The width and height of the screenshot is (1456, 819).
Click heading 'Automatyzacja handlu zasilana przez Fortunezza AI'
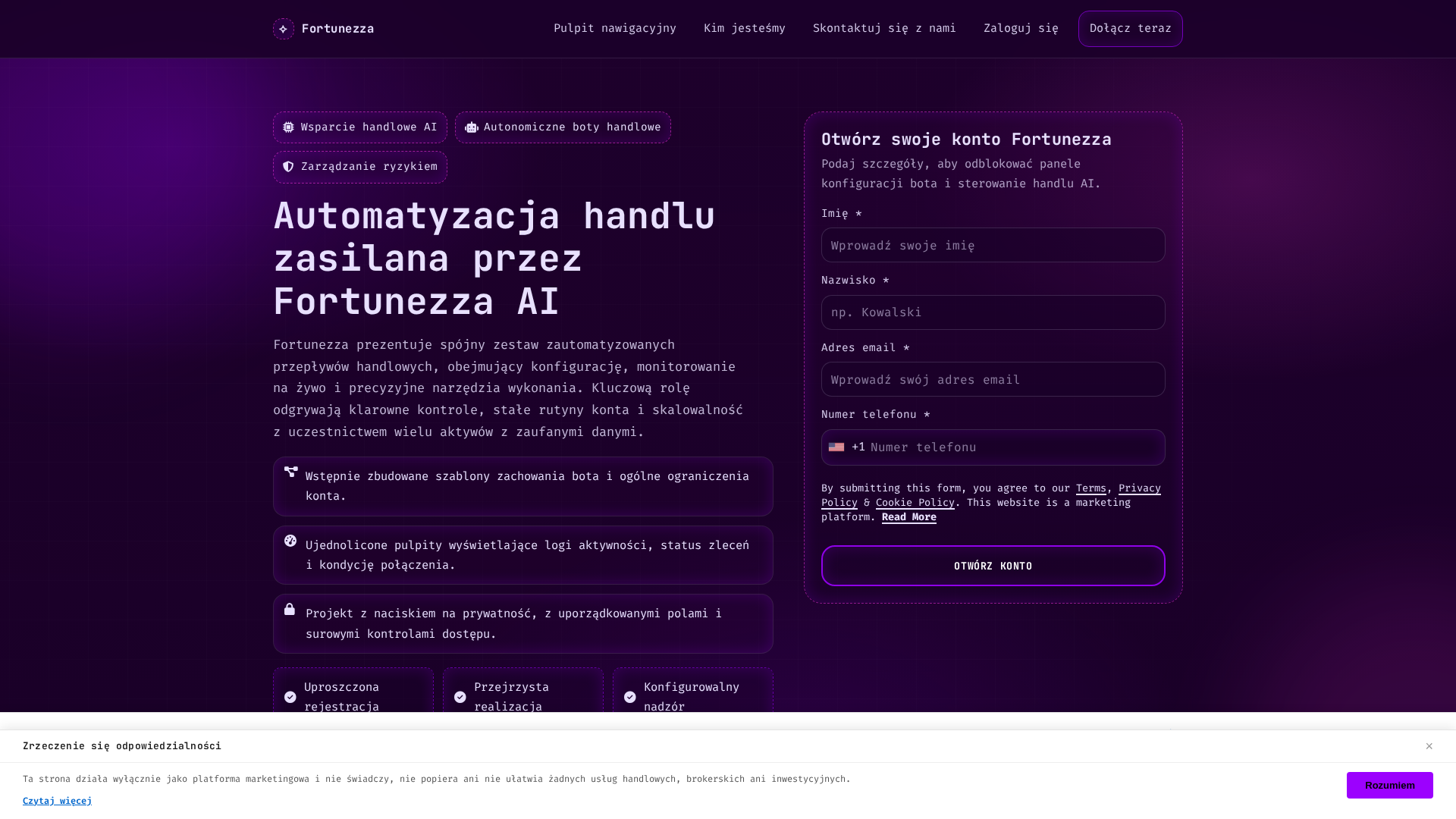(x=494, y=259)
